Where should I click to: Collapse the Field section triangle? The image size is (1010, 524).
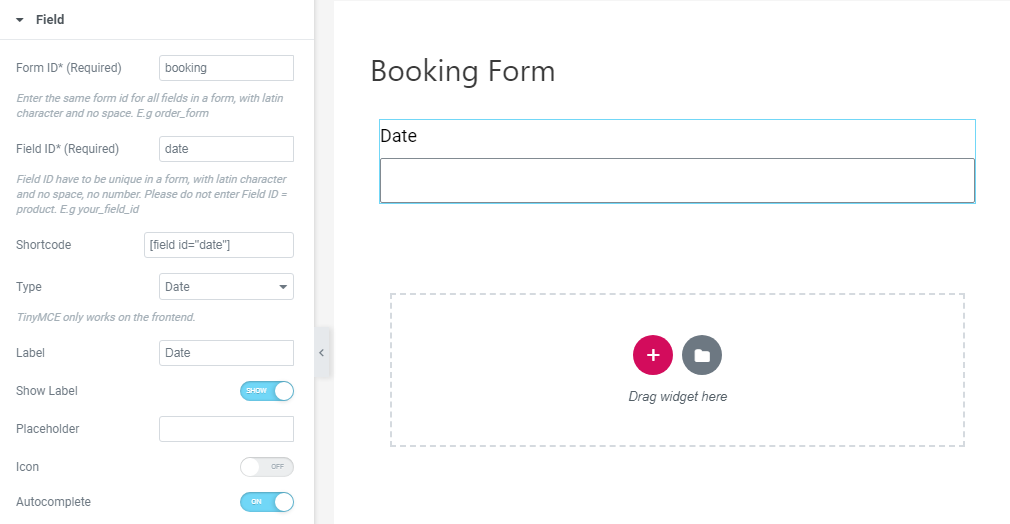click(x=20, y=20)
